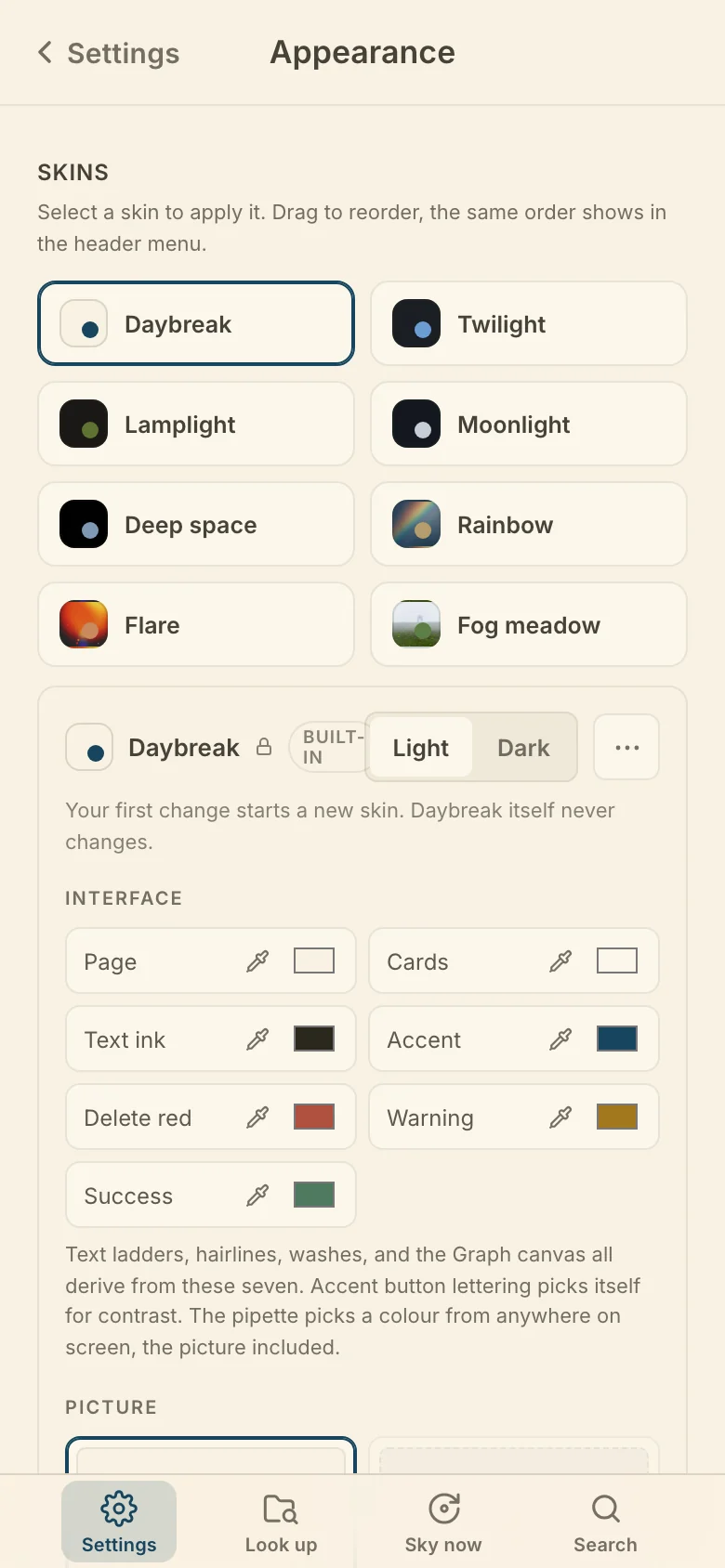Pick Page colour with the pipette
Screen dimensions: 725x1568
(257, 961)
